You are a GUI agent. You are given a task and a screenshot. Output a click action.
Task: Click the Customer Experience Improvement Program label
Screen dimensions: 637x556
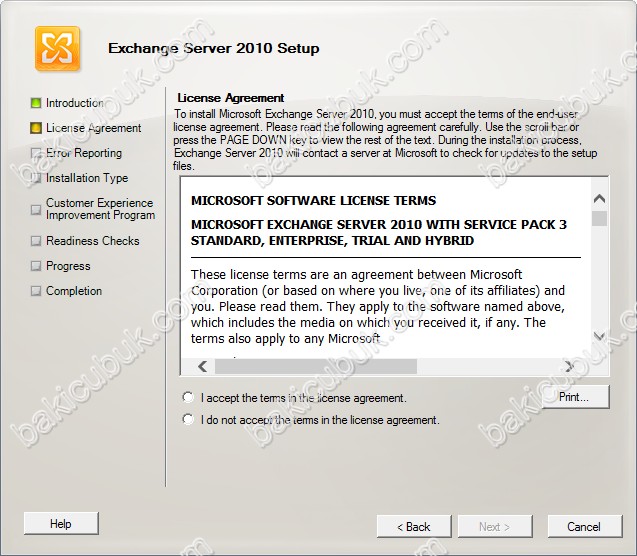pos(100,209)
